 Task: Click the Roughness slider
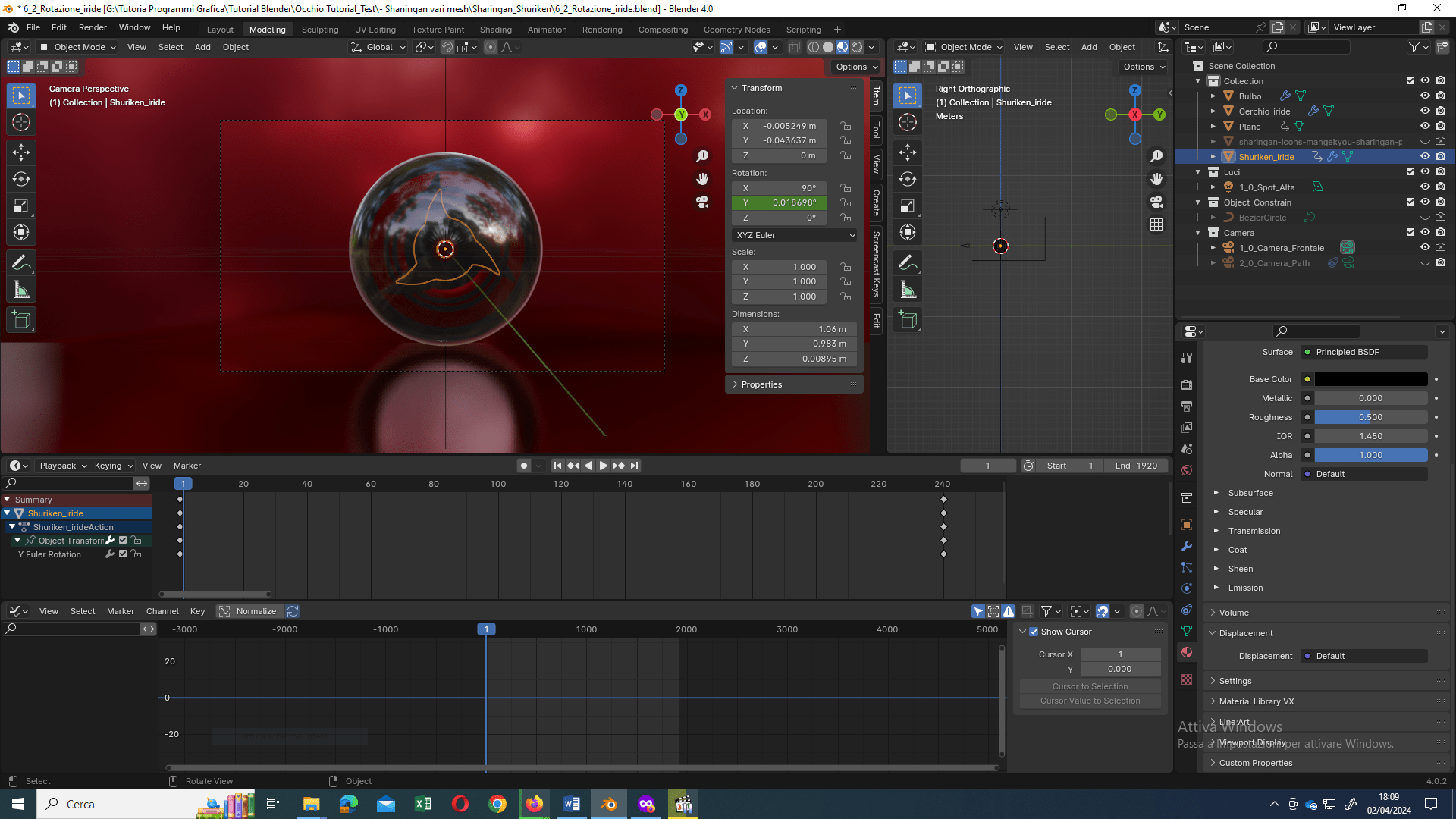pyautogui.click(x=1370, y=417)
